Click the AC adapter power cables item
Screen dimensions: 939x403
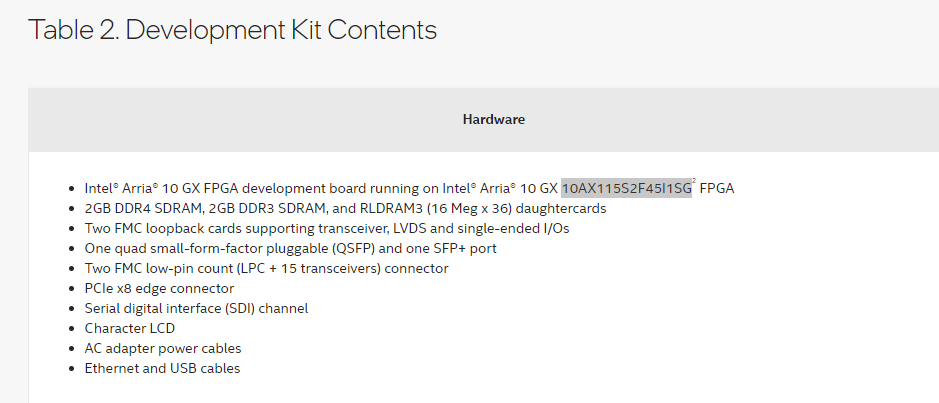click(163, 348)
